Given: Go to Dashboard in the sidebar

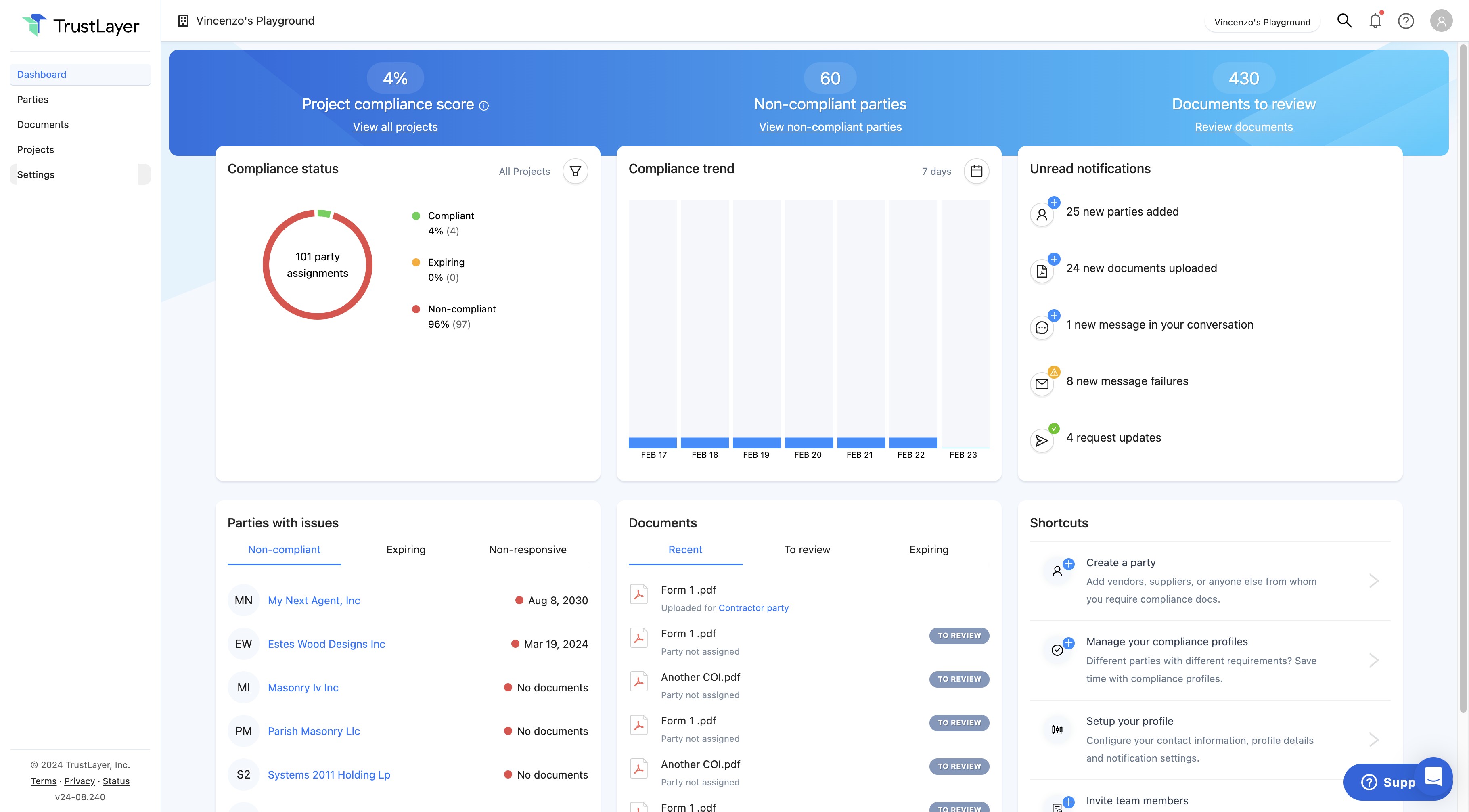Looking at the screenshot, I should point(80,74).
